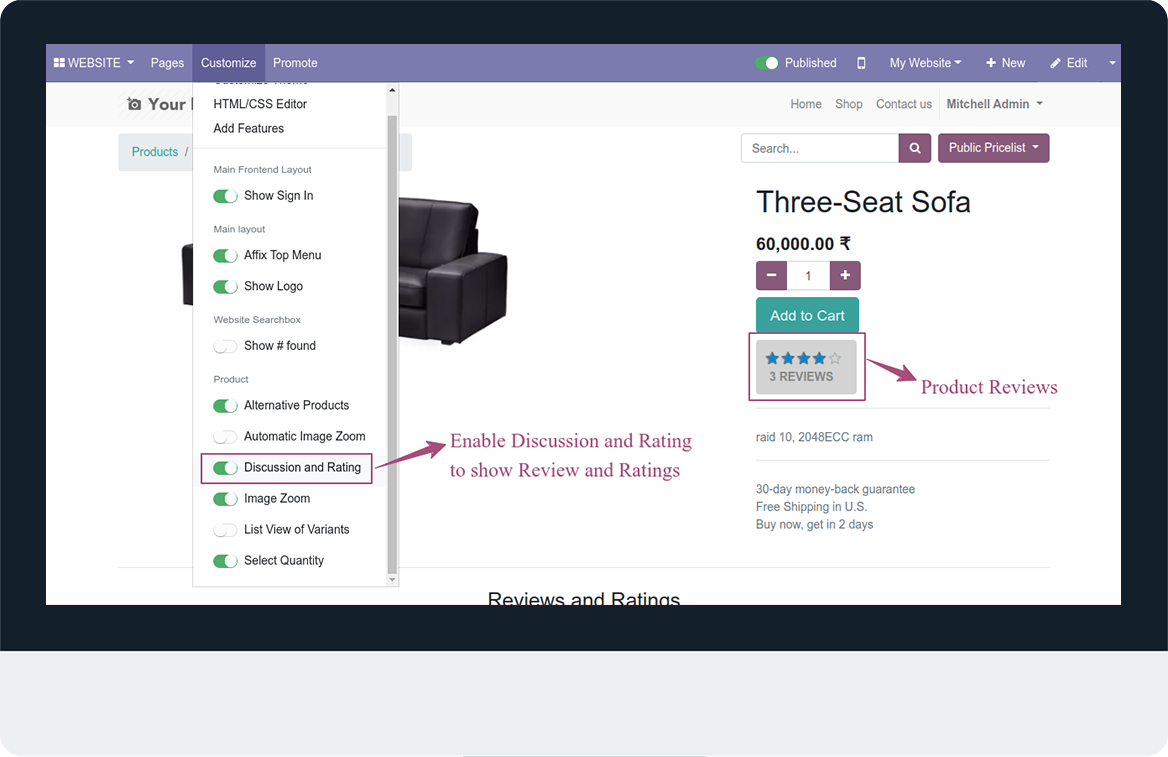Toggle the Published switch
The height and width of the screenshot is (757, 1168).
pyautogui.click(x=766, y=63)
